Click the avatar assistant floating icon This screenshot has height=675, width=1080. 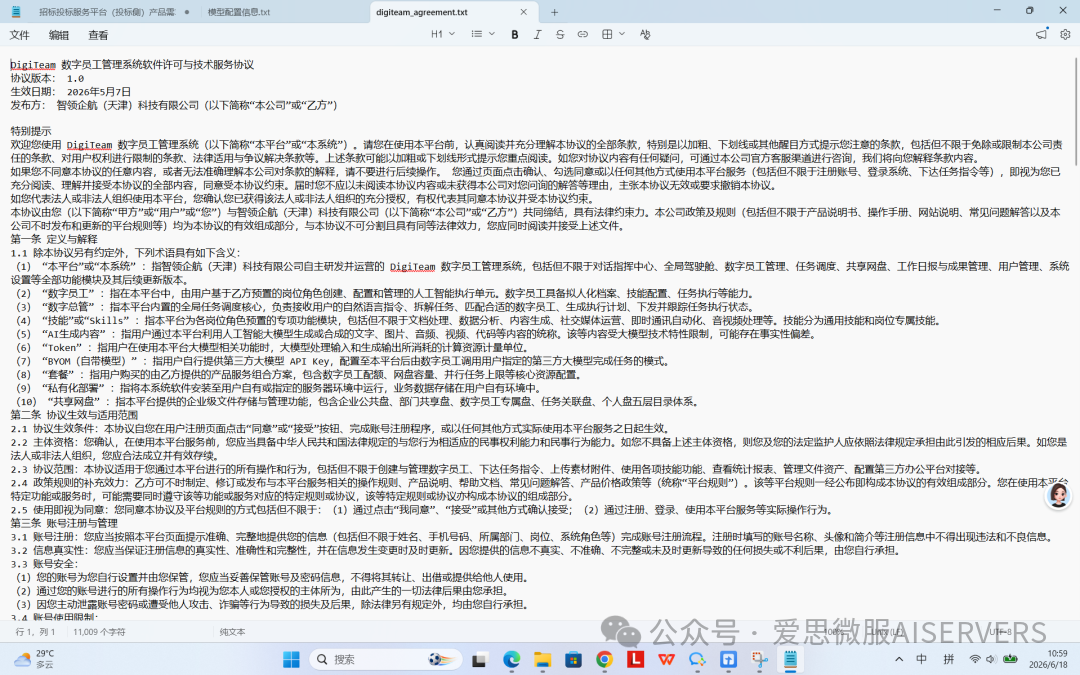tap(1059, 495)
